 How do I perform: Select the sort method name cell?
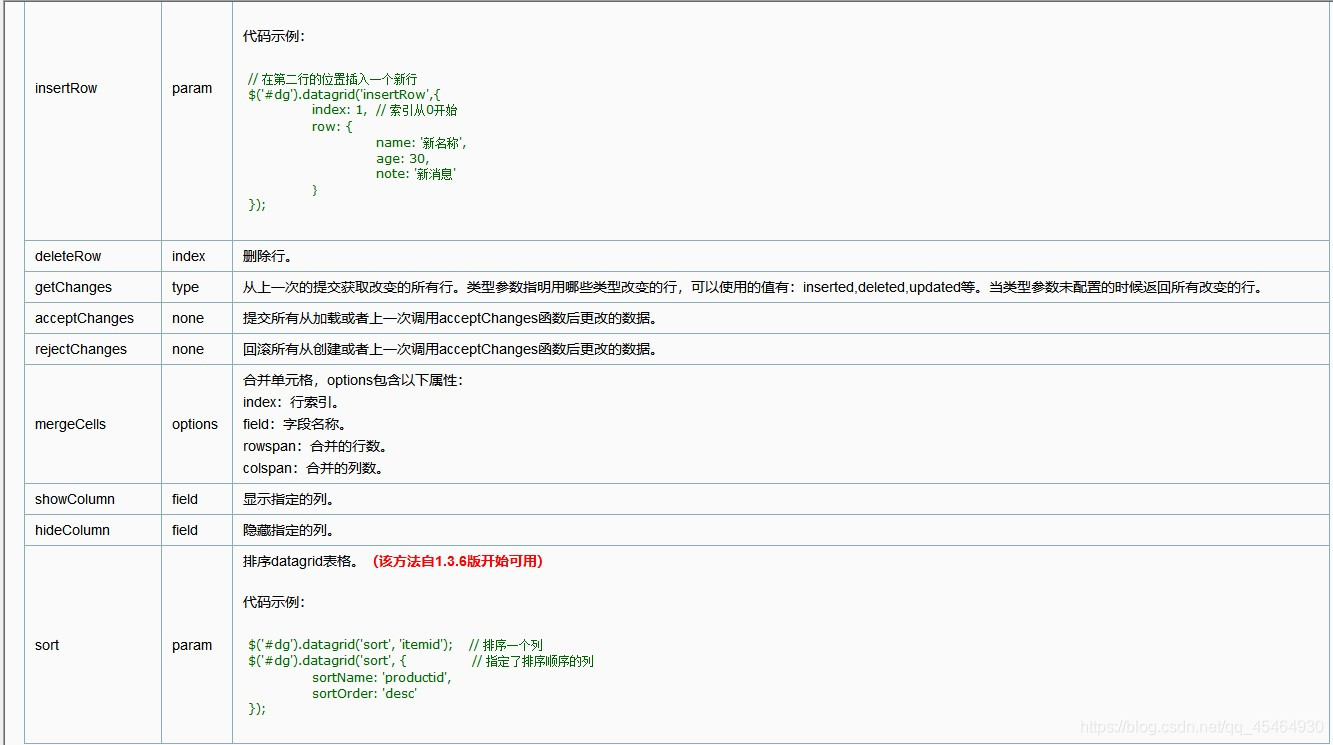(93, 645)
